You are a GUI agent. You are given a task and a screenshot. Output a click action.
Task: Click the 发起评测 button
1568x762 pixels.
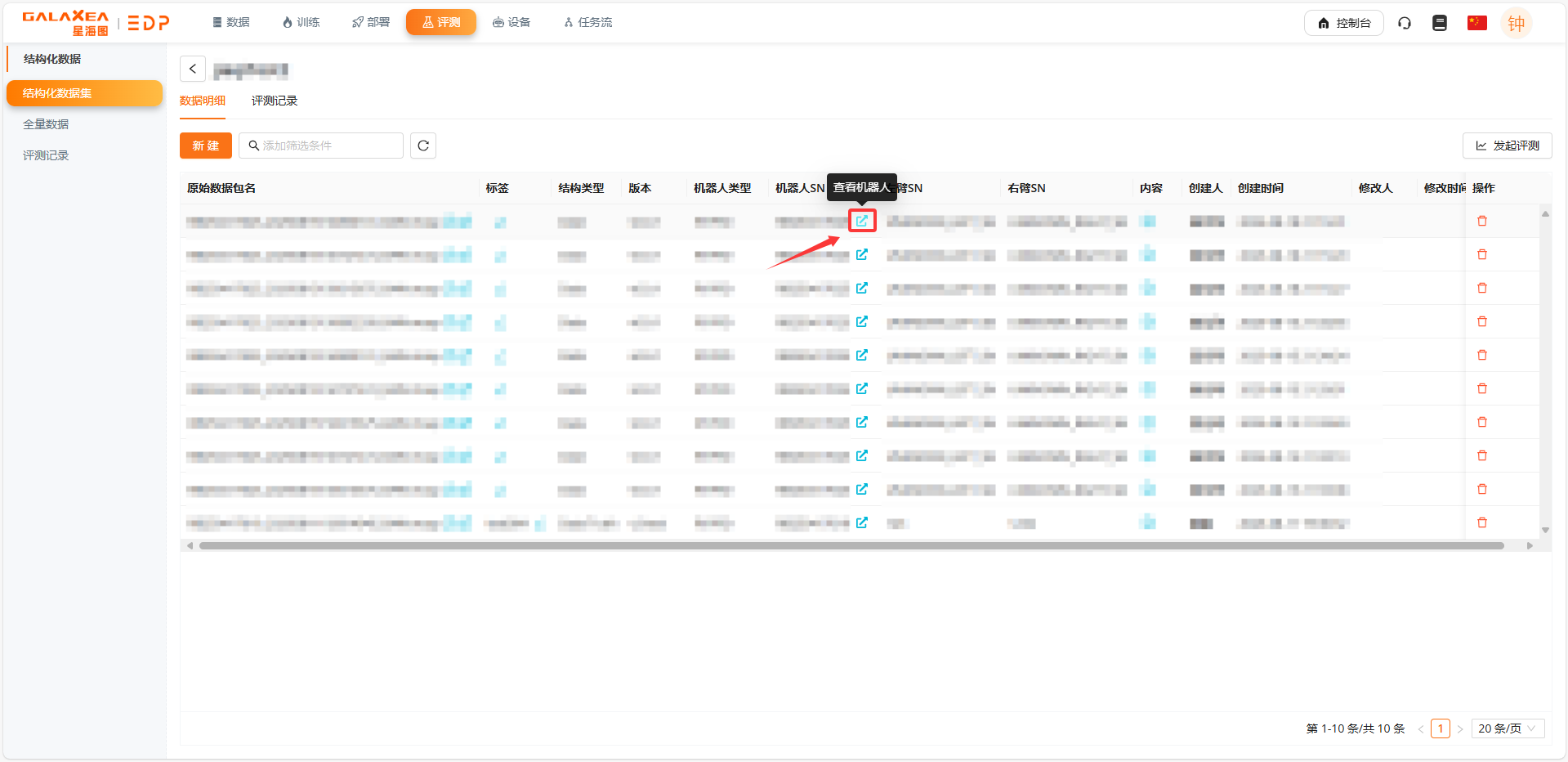pyautogui.click(x=1507, y=146)
